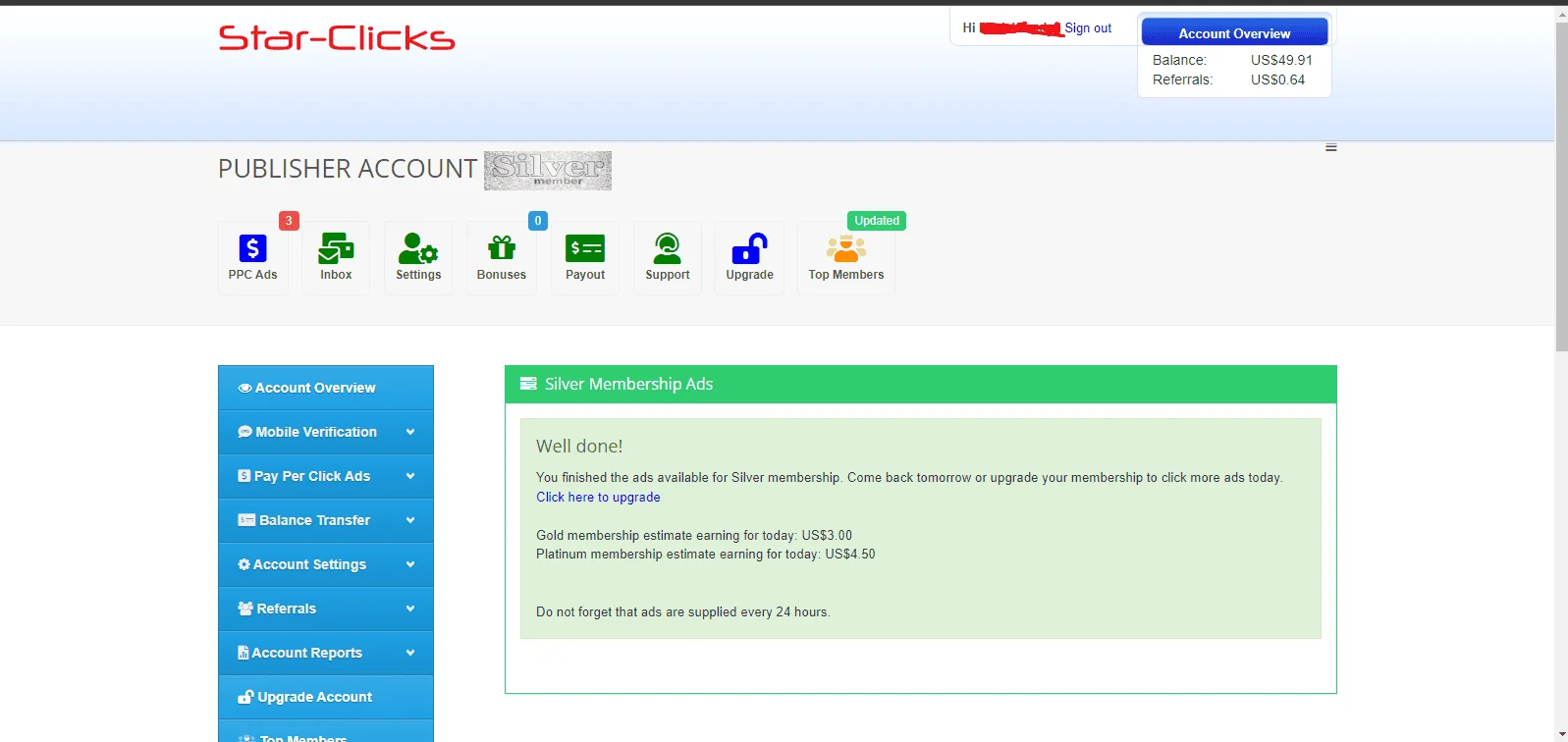Expand the Account Settings chevron
The image size is (1568, 742).
pos(410,564)
